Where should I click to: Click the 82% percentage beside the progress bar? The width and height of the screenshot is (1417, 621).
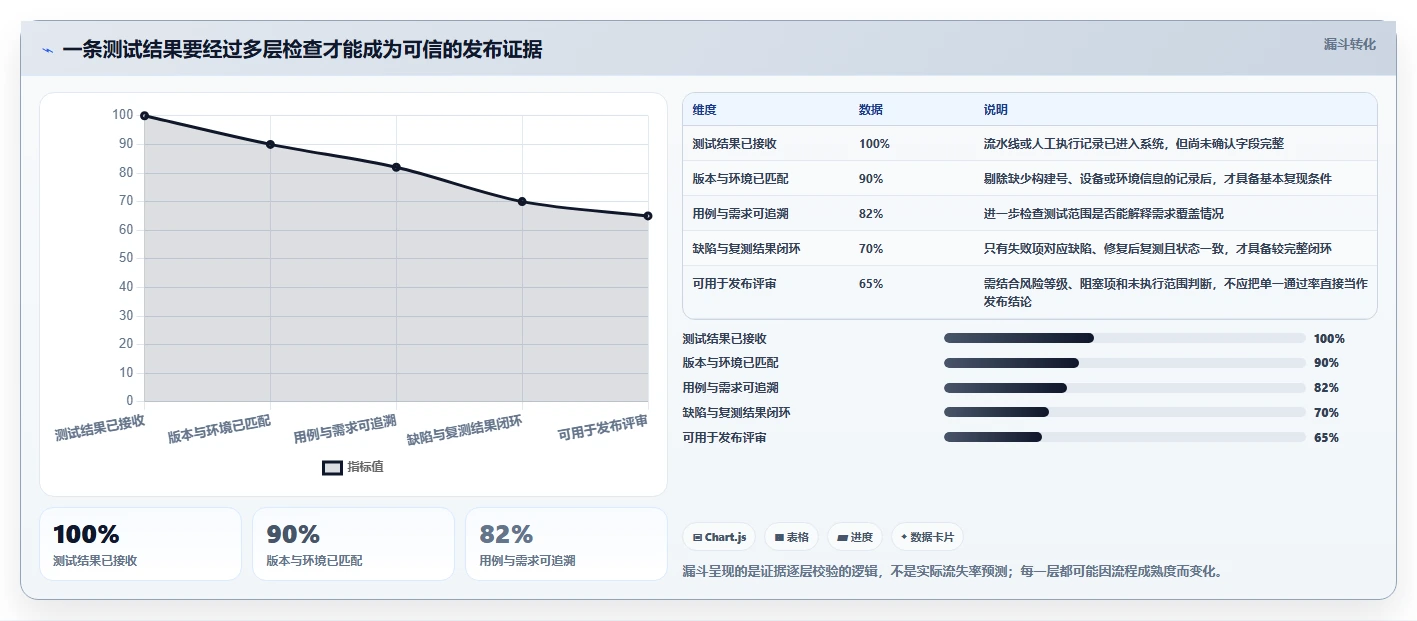pyautogui.click(x=1326, y=388)
